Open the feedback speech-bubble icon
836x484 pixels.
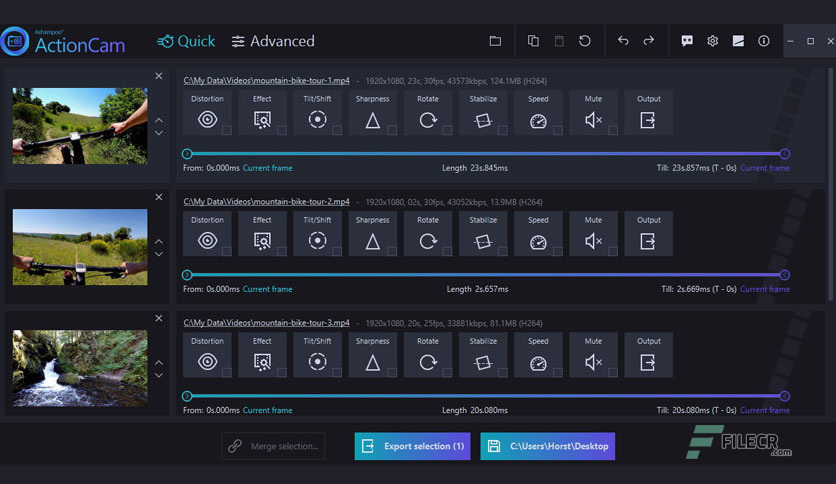pos(687,41)
